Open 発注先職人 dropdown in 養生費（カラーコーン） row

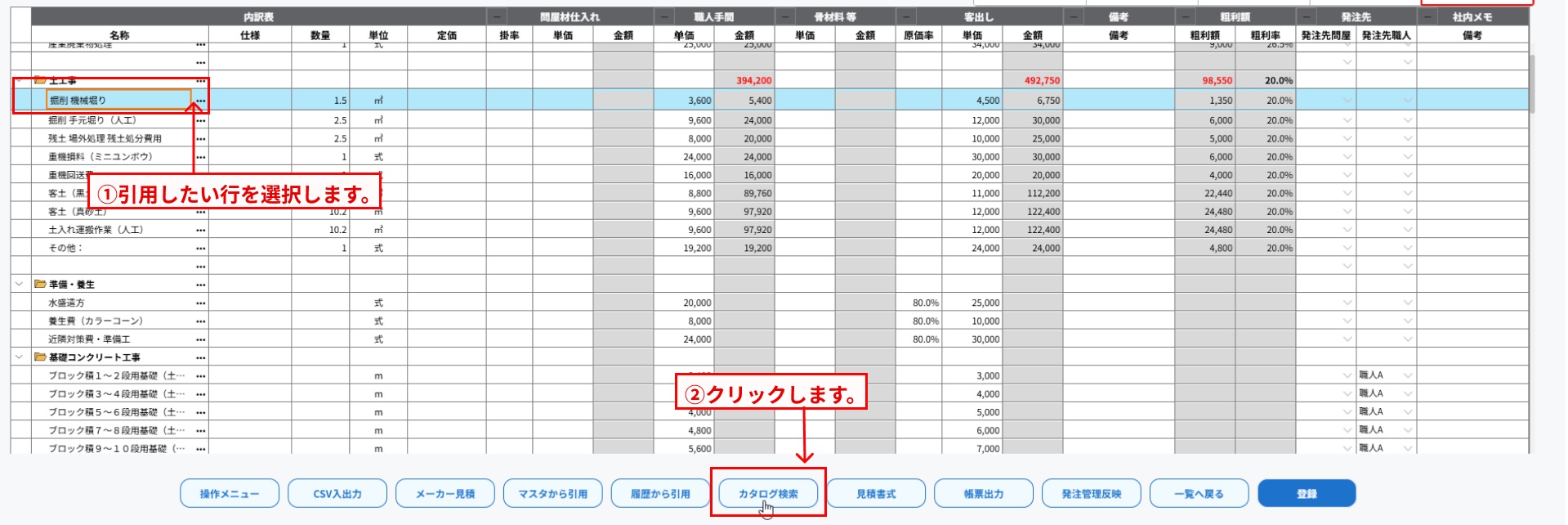point(1408,321)
